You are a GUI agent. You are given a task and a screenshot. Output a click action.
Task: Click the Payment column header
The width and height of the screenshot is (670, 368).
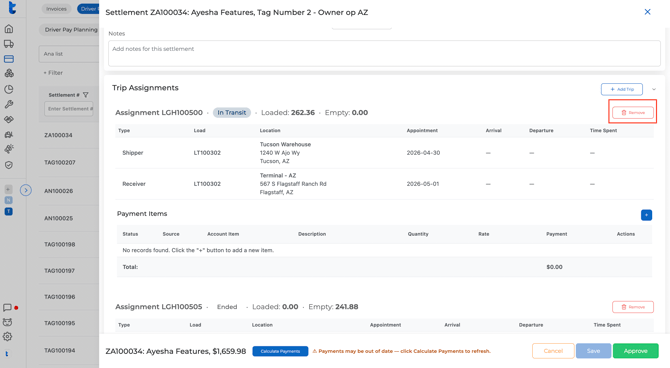(x=556, y=234)
